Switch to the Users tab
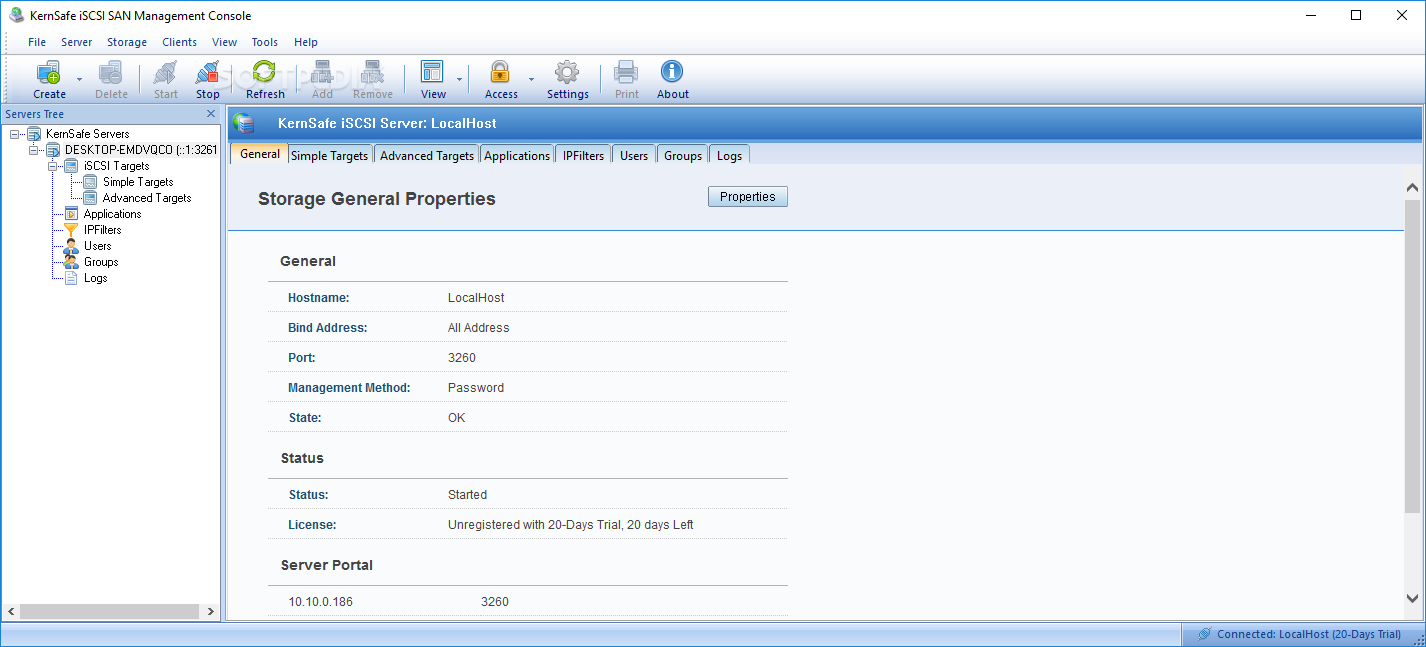The width and height of the screenshot is (1426, 647). pos(634,155)
